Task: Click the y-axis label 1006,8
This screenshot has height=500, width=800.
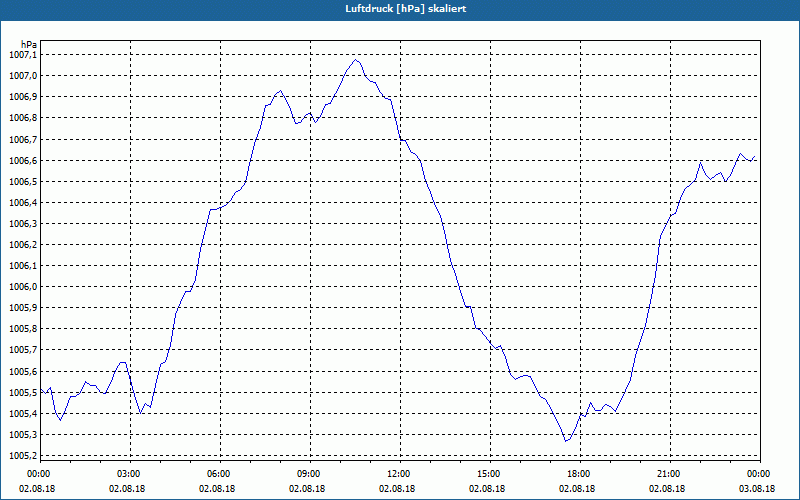Action: pos(23,118)
